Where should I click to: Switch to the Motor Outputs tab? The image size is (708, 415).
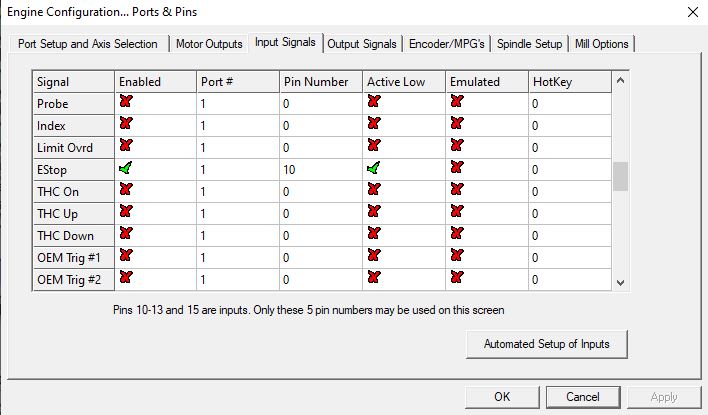(209, 44)
